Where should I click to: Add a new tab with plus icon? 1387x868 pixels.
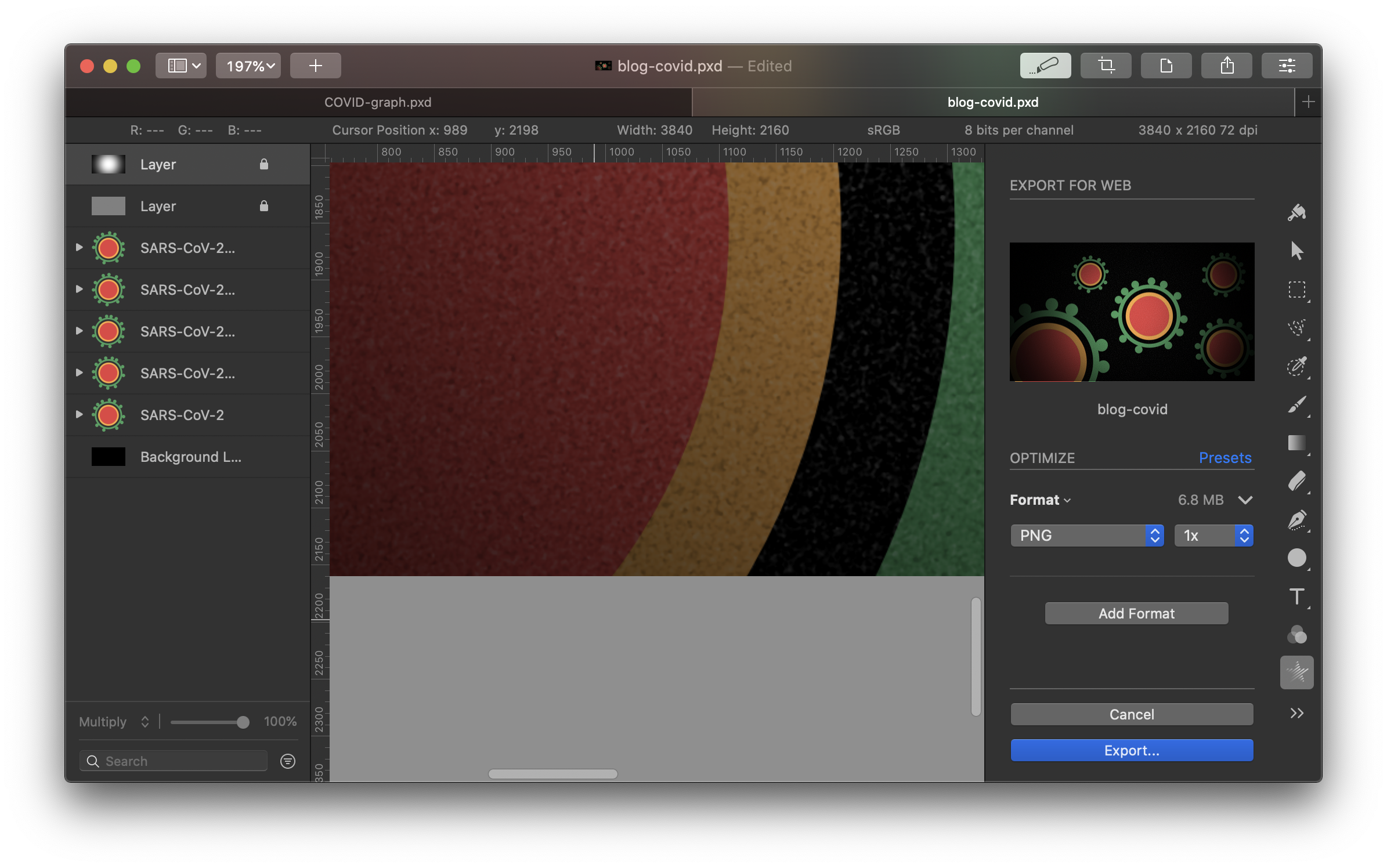[1308, 102]
